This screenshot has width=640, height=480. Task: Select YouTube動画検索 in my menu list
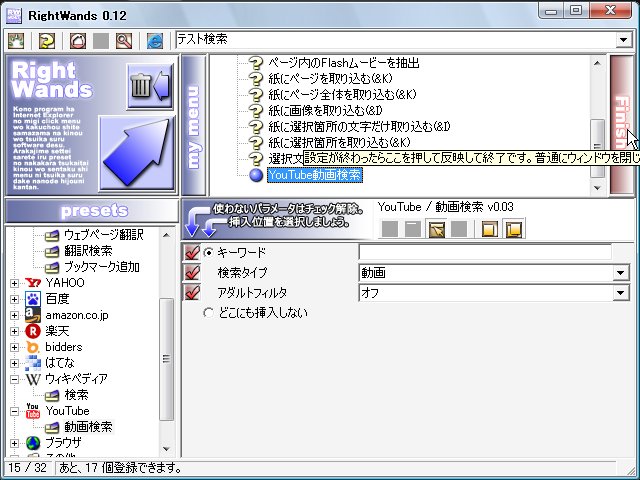click(315, 175)
